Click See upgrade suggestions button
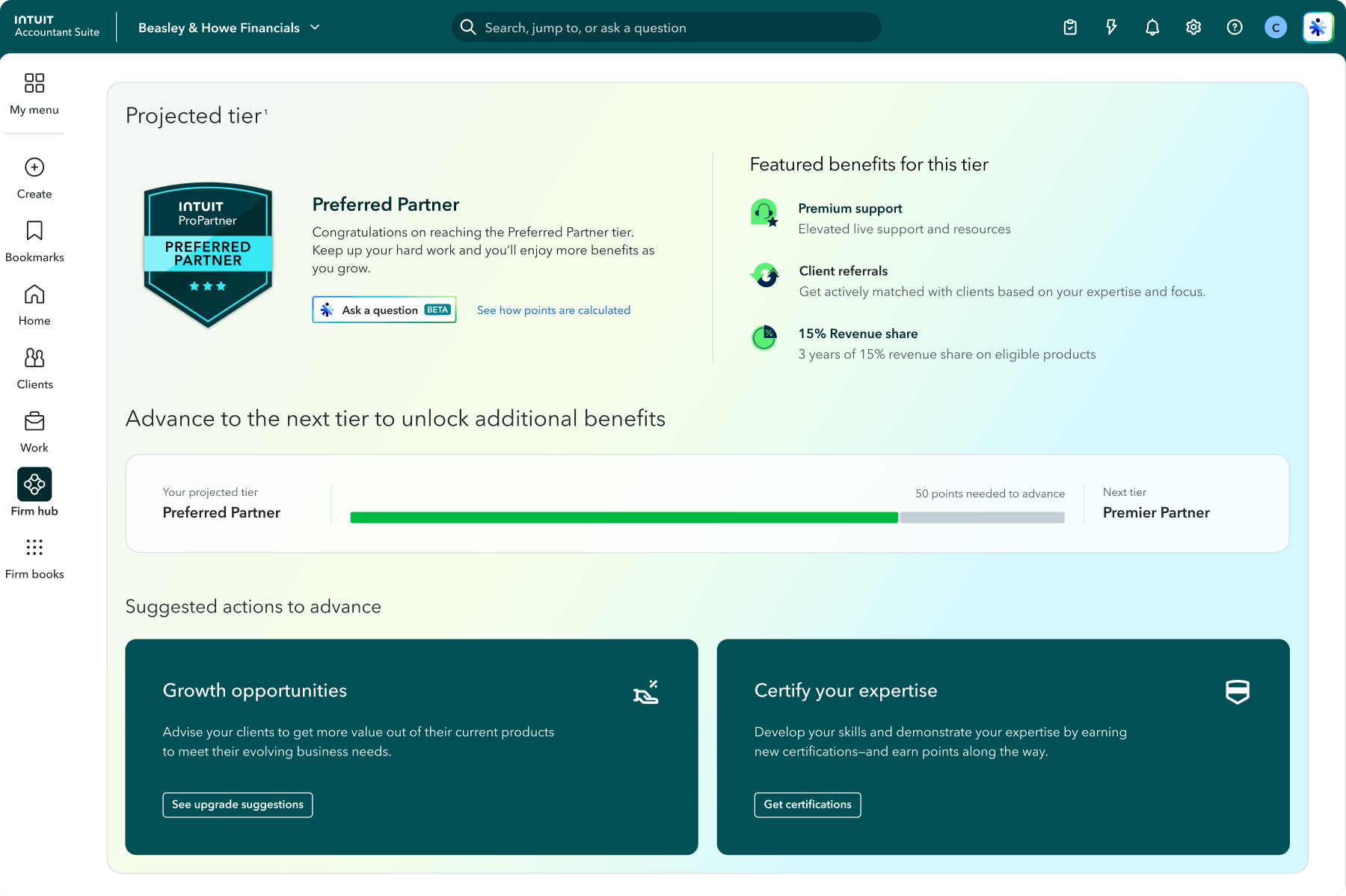The height and width of the screenshot is (896, 1346). (238, 805)
